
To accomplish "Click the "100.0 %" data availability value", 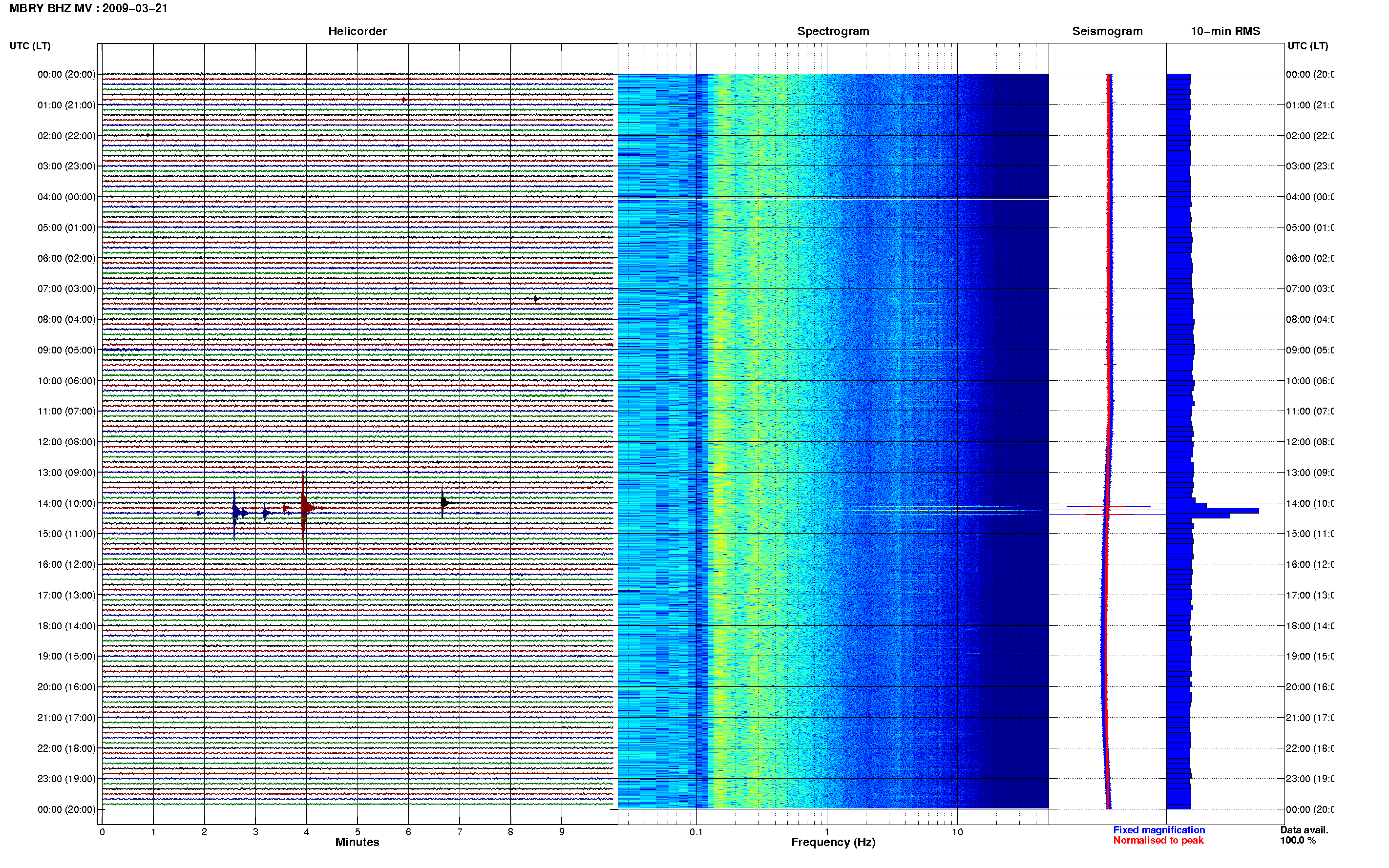I will click(x=1297, y=840).
